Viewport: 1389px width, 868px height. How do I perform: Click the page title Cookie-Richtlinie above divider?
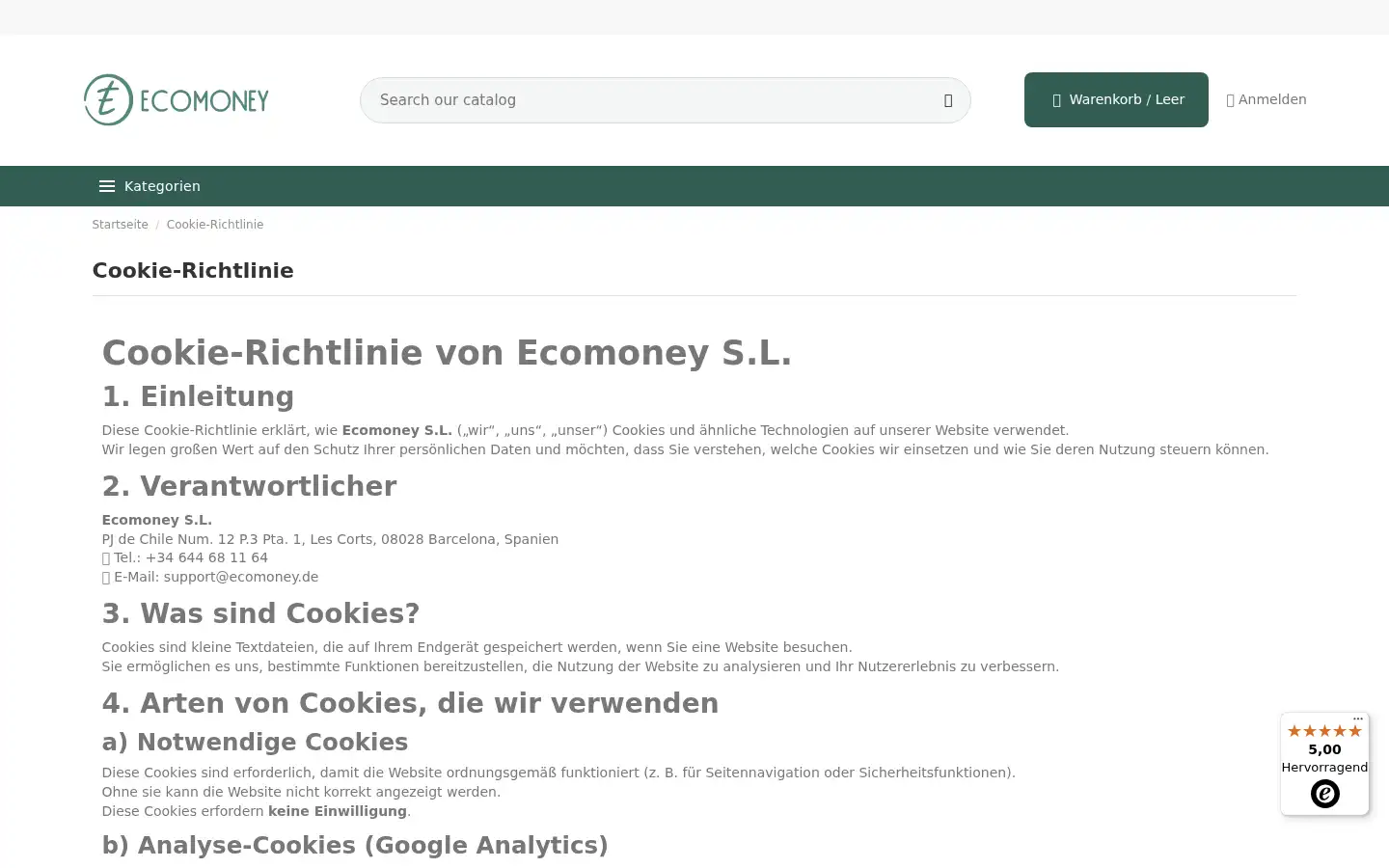tap(193, 271)
